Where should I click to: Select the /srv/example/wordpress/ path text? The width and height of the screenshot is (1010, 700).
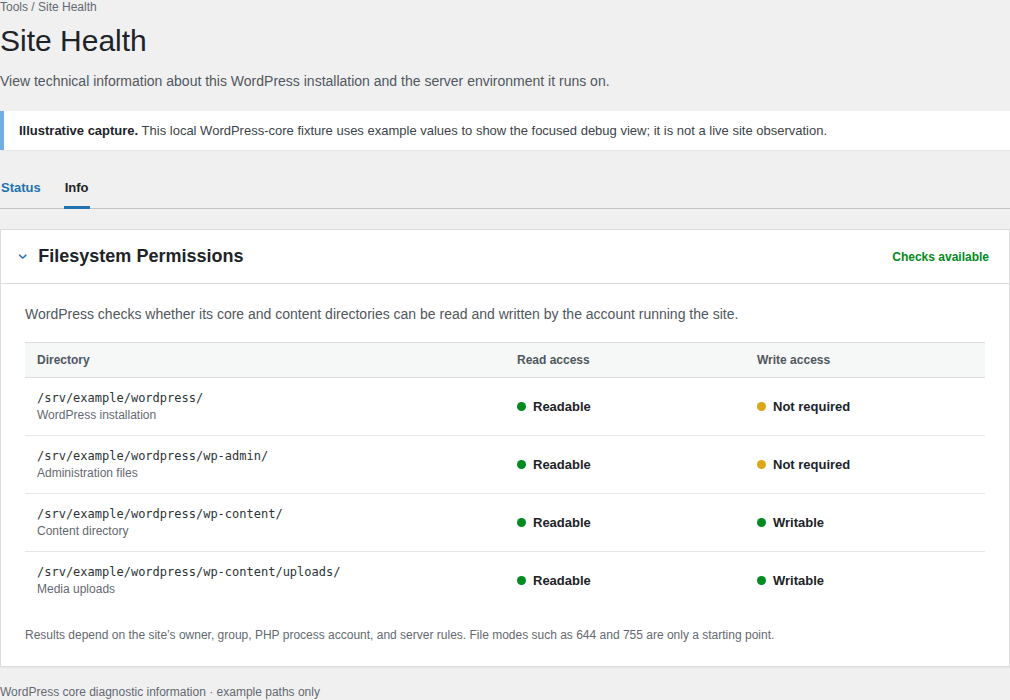pyautogui.click(x=120, y=398)
